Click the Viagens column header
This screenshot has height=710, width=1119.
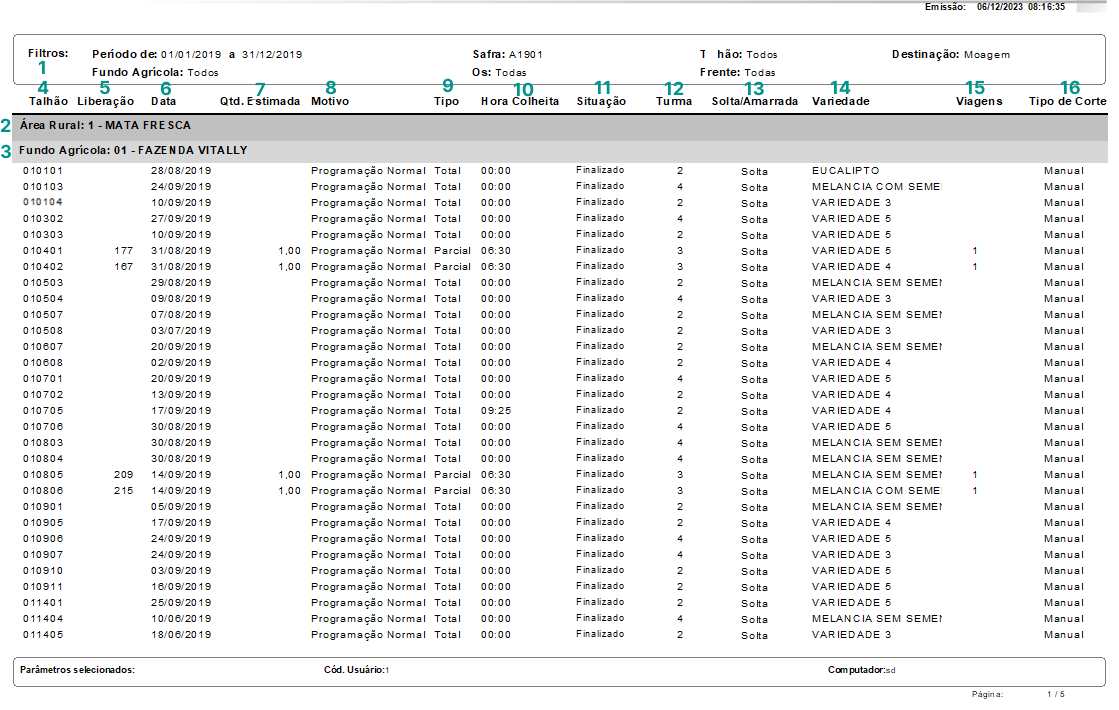pos(979,101)
